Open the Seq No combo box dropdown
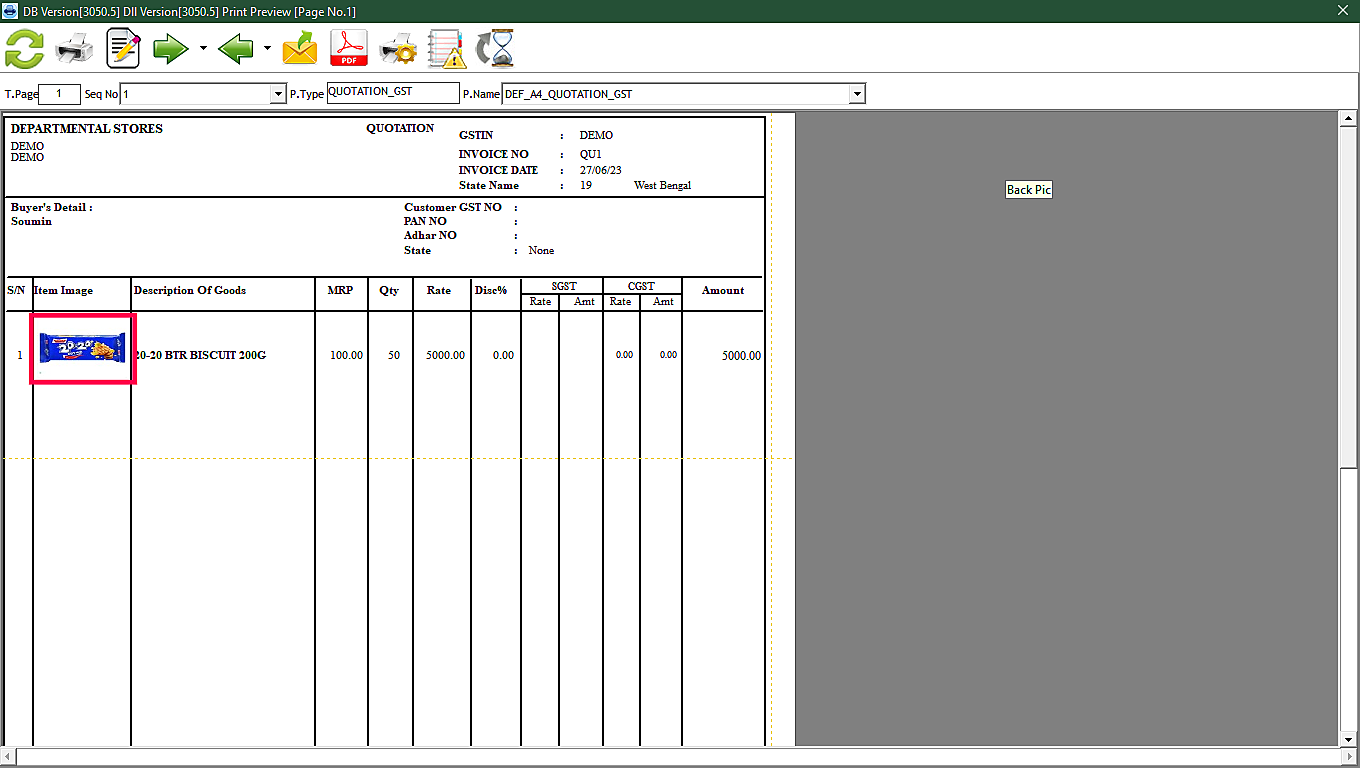Image resolution: width=1360 pixels, height=768 pixels. point(278,94)
